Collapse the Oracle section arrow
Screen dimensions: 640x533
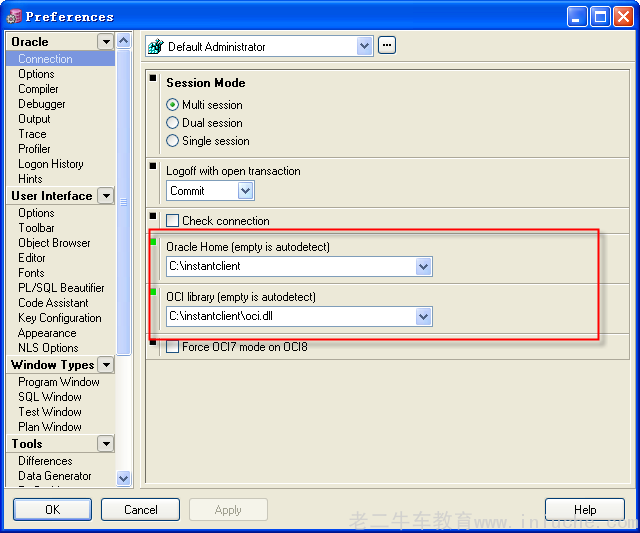pos(106,42)
